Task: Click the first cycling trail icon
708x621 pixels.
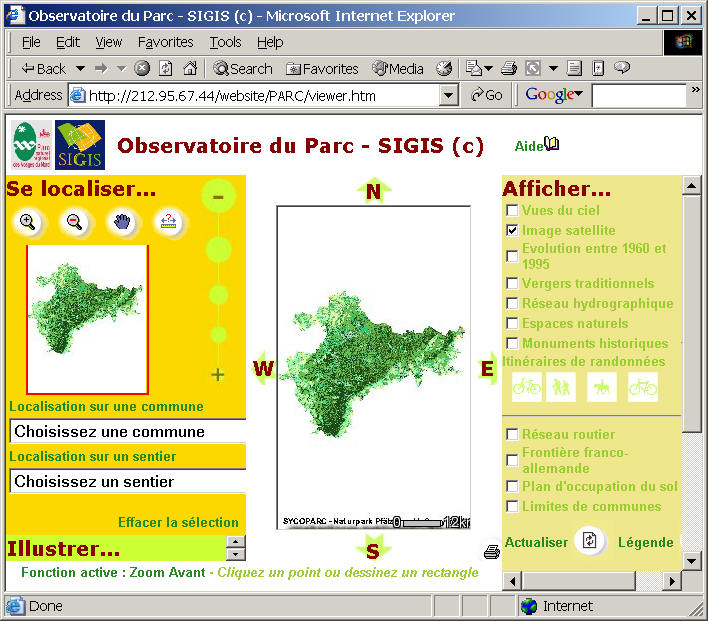Action: (527, 387)
